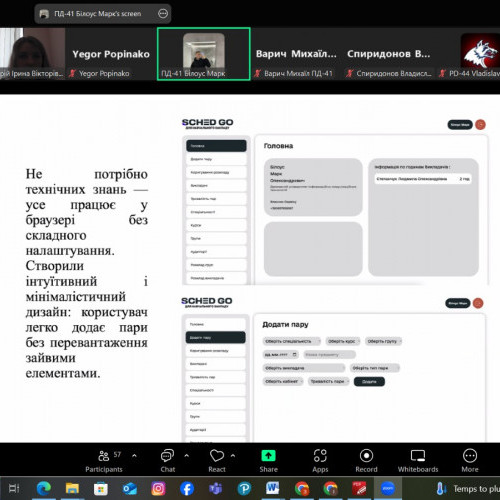Open the Zoom Apps menu
The image size is (500, 500).
[x=320, y=461]
